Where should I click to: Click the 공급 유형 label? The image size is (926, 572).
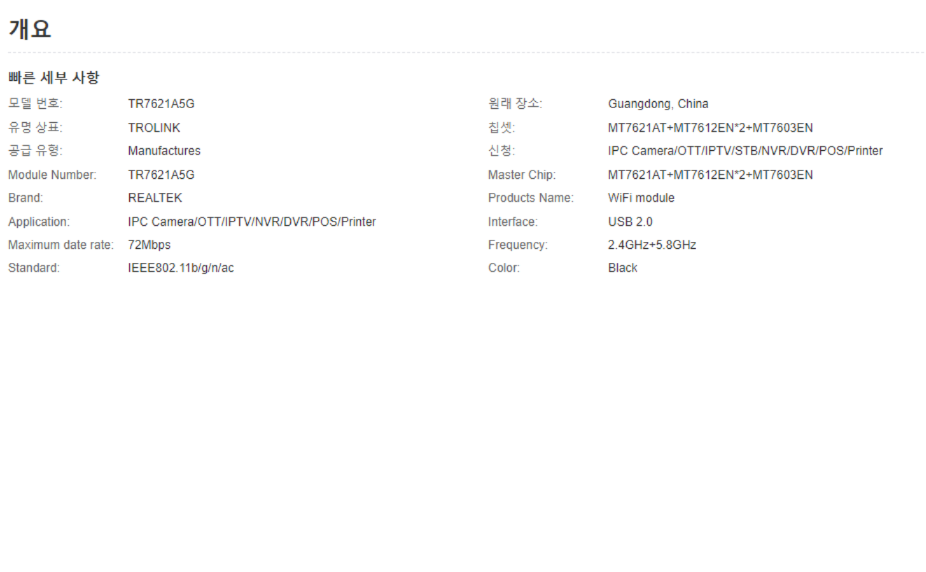coord(35,151)
